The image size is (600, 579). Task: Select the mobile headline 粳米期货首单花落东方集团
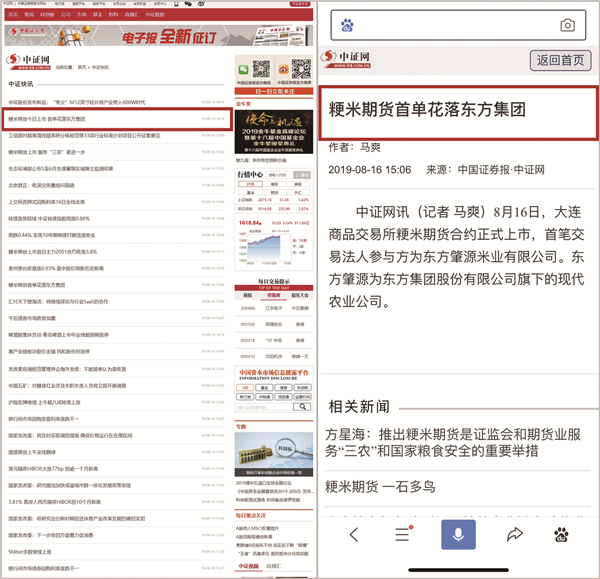click(x=427, y=109)
